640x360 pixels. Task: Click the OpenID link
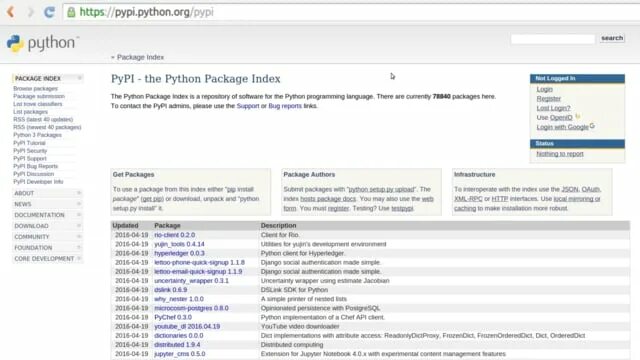pos(561,117)
